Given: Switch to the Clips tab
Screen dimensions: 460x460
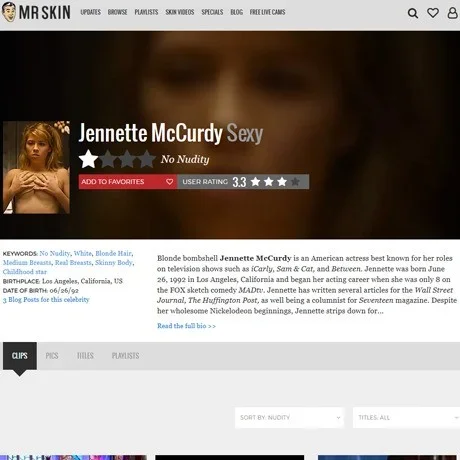Looking at the screenshot, I should pos(20,356).
